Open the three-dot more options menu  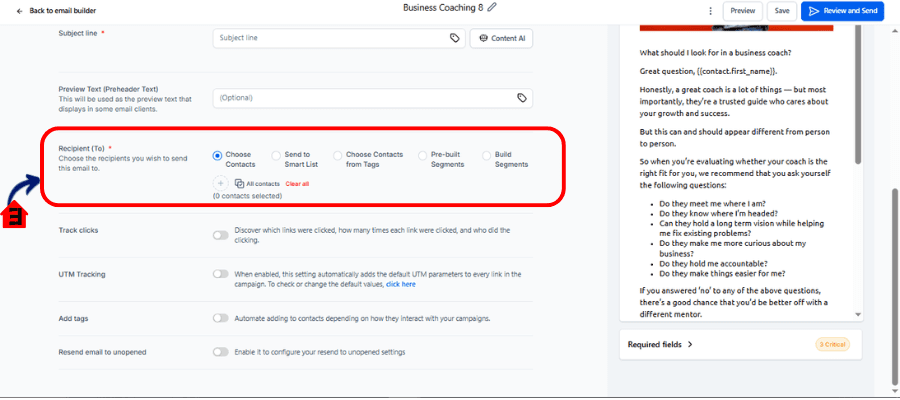click(710, 11)
